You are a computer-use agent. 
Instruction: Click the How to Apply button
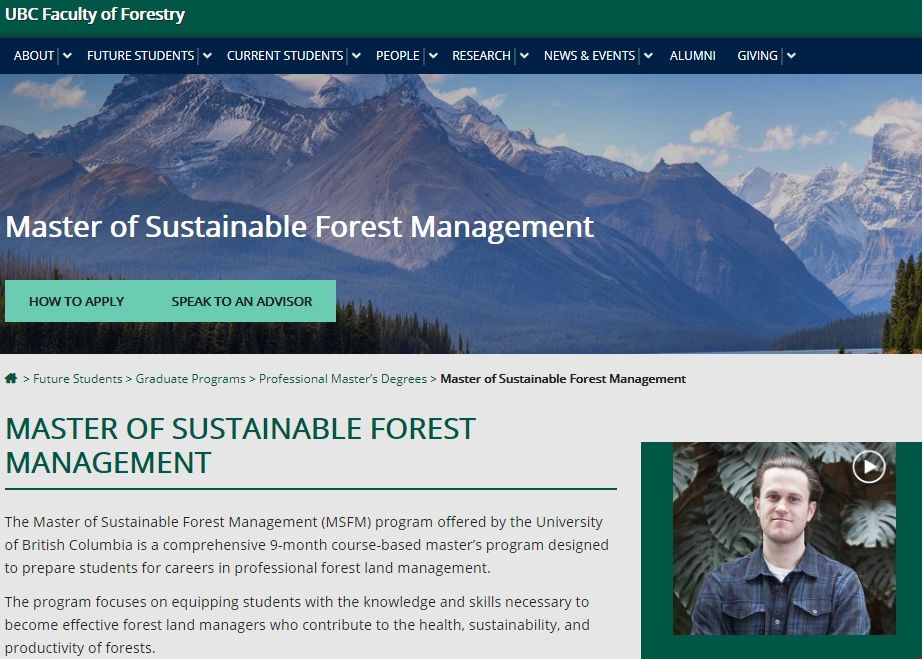tap(77, 301)
